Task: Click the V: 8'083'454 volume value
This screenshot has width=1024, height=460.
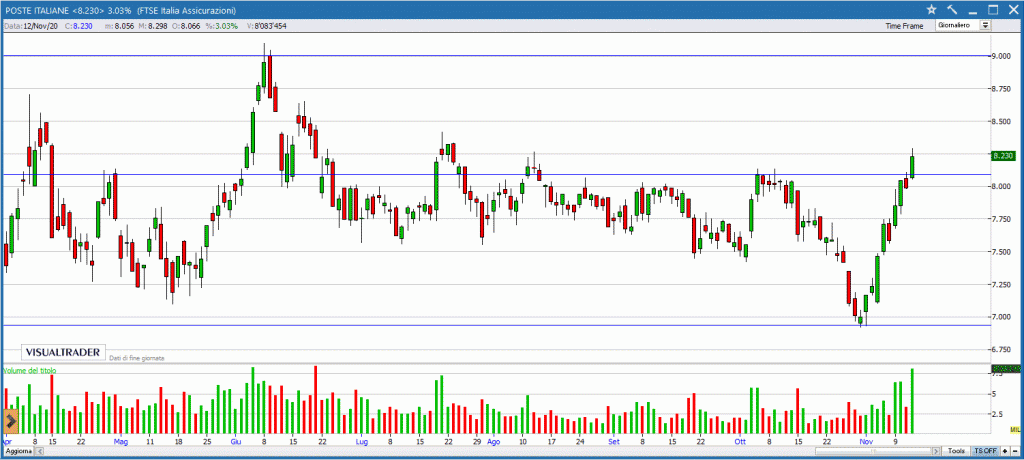Action: point(267,25)
